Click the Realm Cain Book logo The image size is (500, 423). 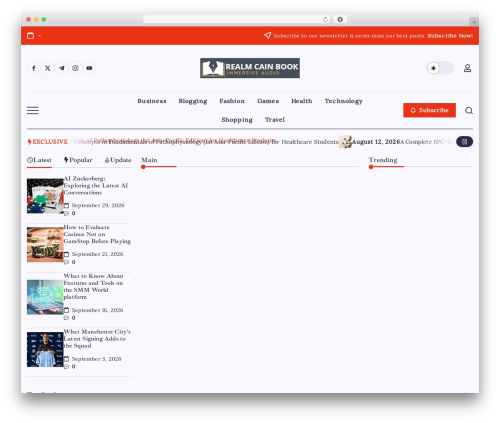[x=250, y=68]
